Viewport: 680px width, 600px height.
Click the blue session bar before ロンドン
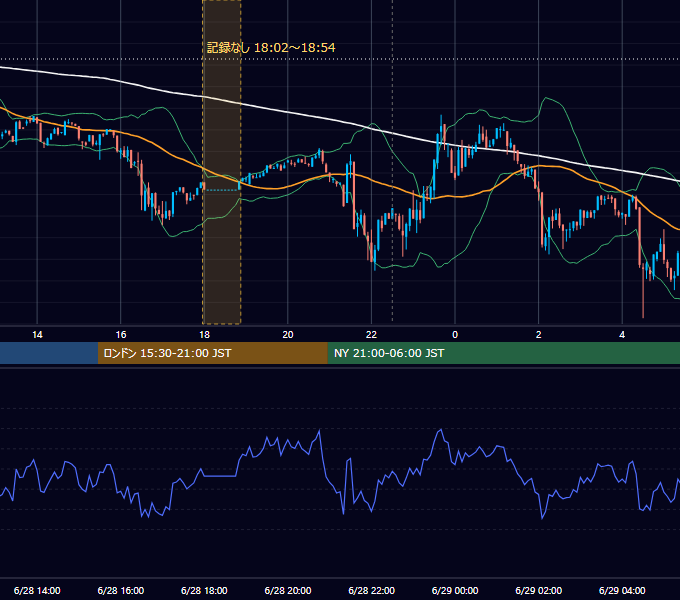tap(49, 353)
